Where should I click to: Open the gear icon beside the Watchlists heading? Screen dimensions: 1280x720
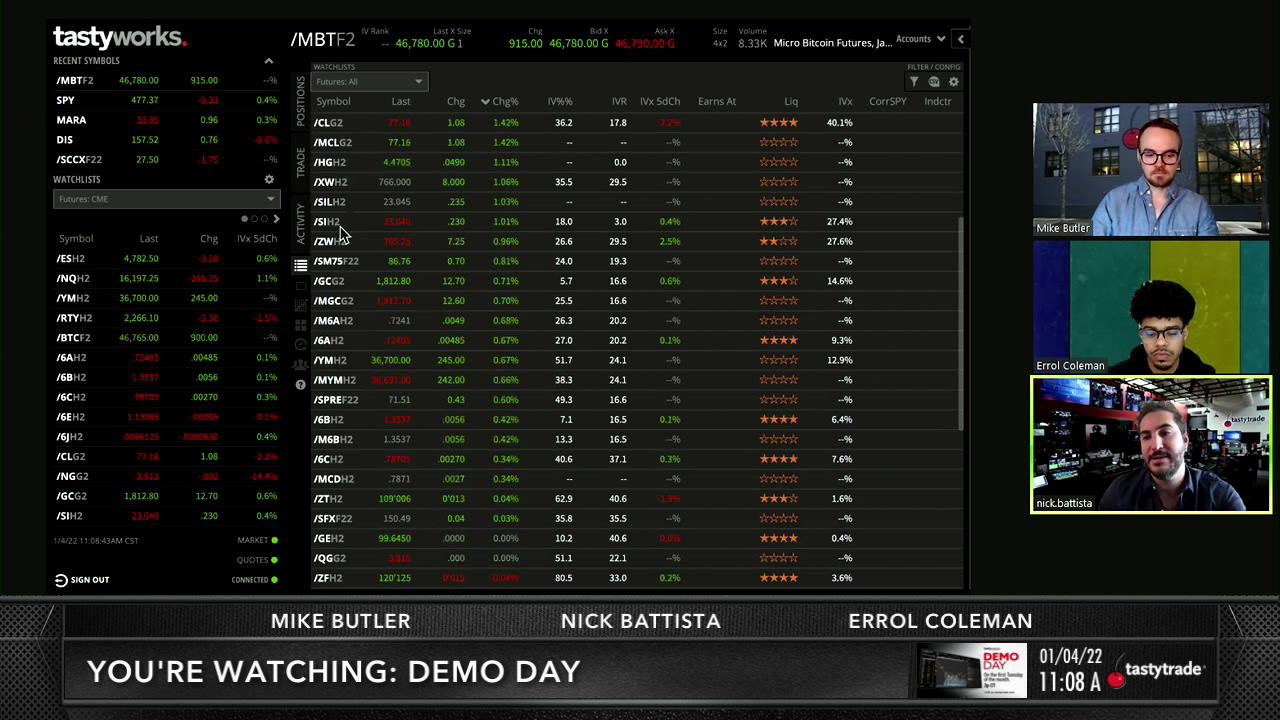(269, 180)
